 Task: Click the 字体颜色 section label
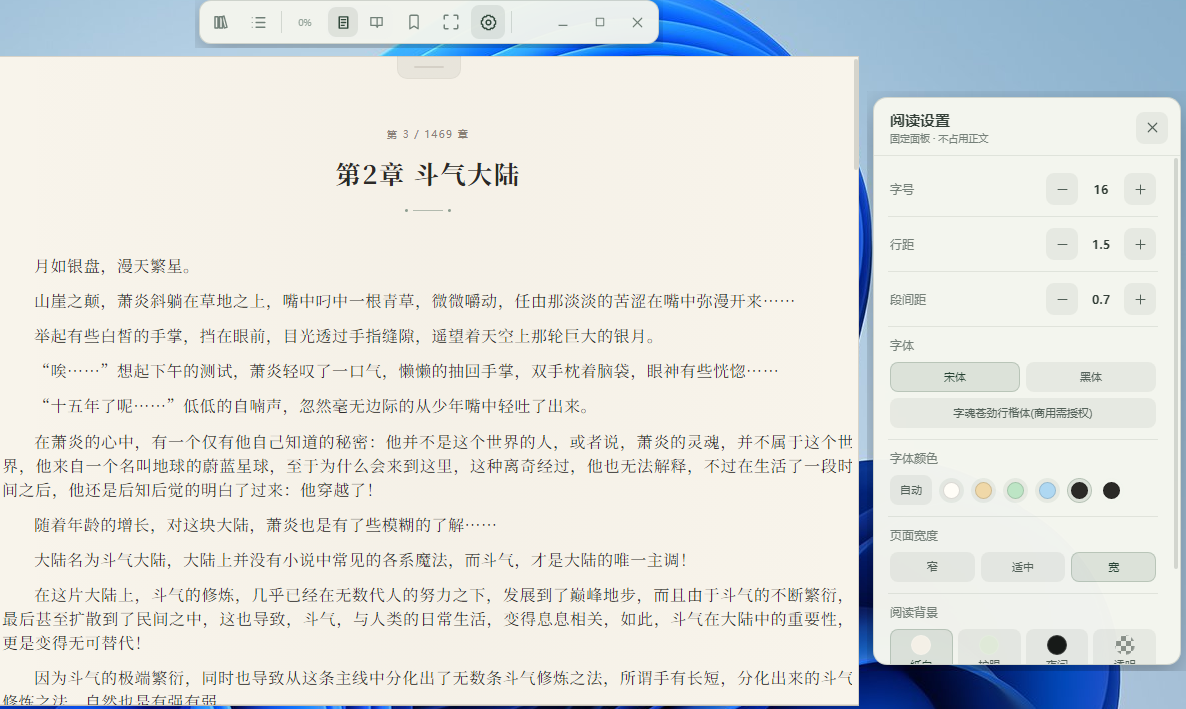(914, 459)
